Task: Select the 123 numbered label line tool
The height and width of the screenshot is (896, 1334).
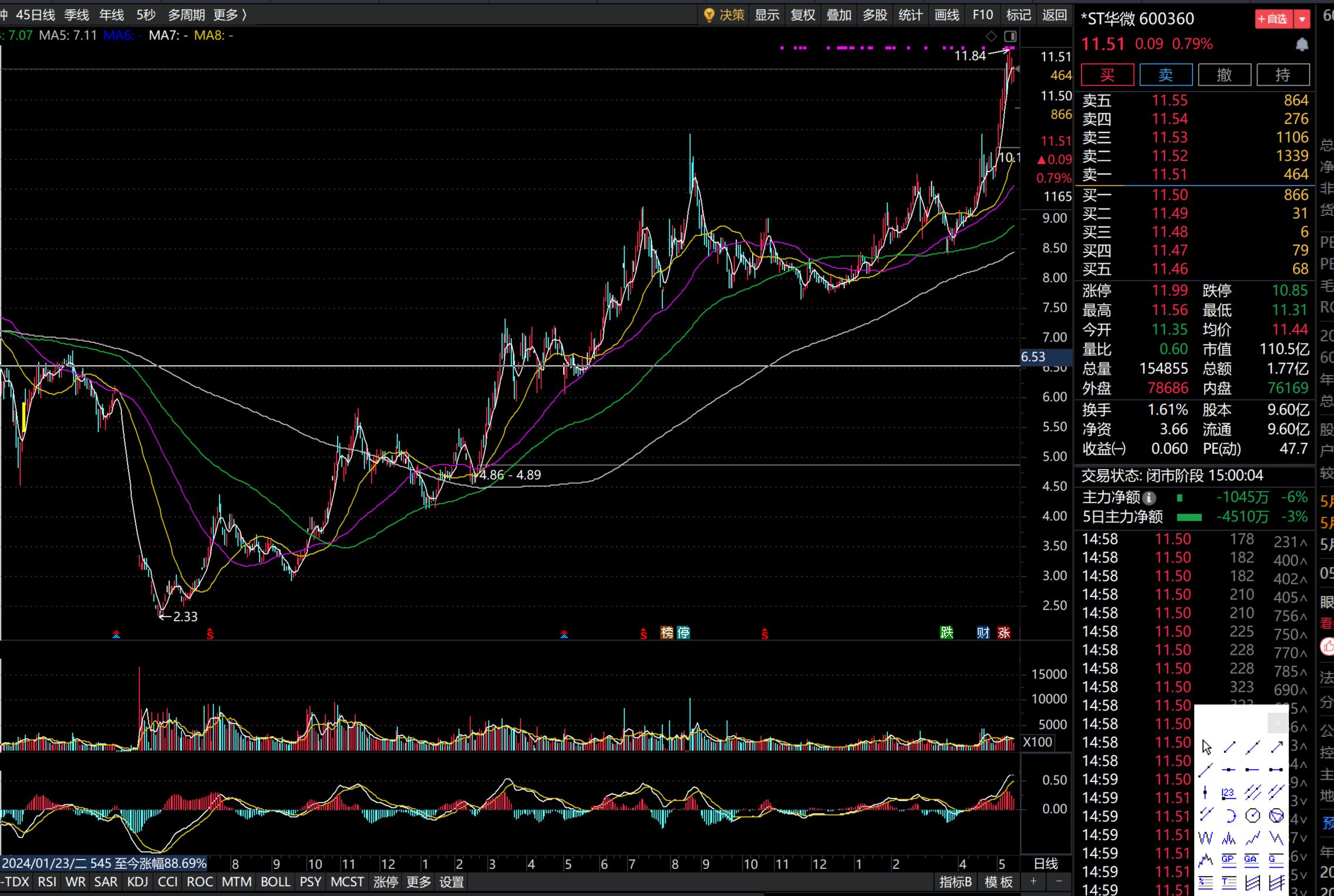Action: (x=1229, y=794)
